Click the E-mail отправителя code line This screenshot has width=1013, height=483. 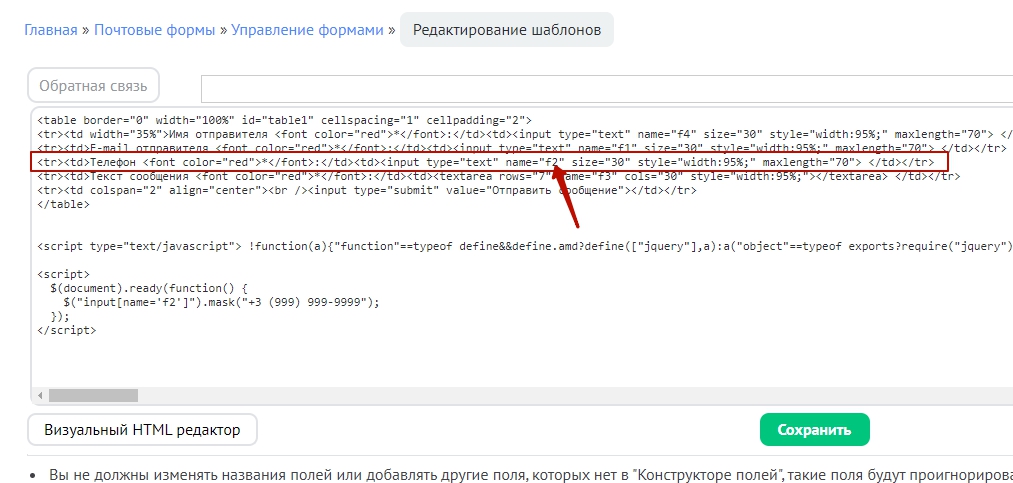click(300, 148)
